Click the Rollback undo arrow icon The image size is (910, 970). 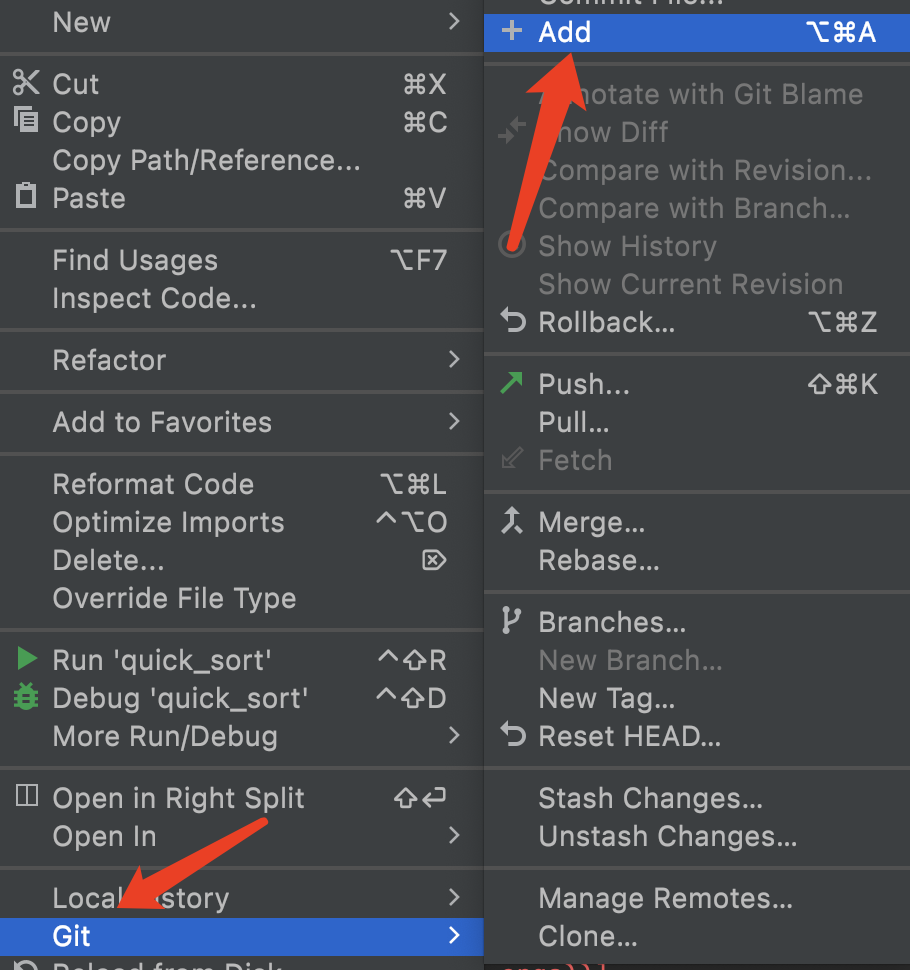coord(512,322)
